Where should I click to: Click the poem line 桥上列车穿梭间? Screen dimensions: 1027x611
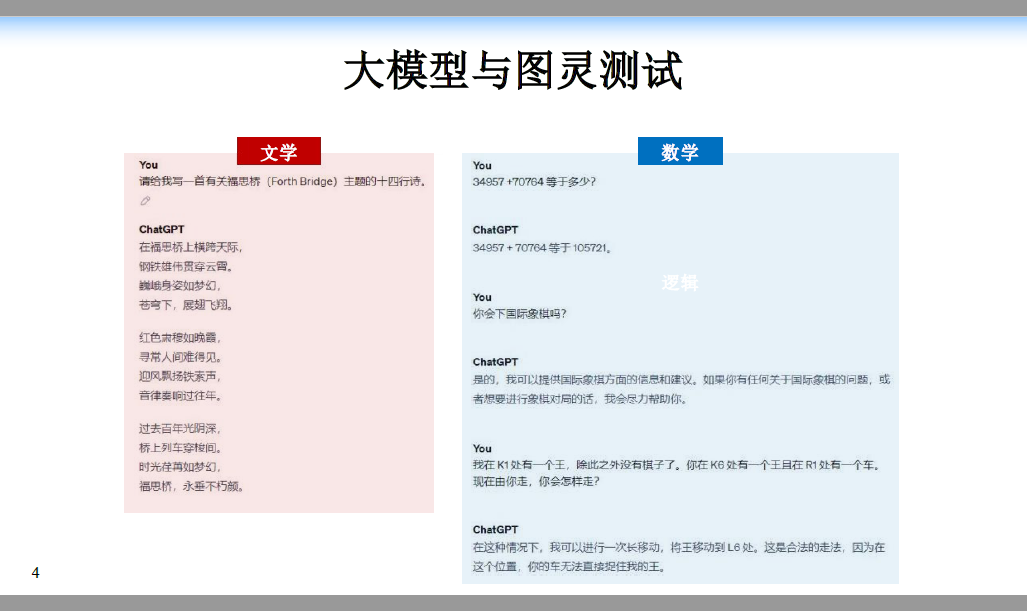click(180, 448)
